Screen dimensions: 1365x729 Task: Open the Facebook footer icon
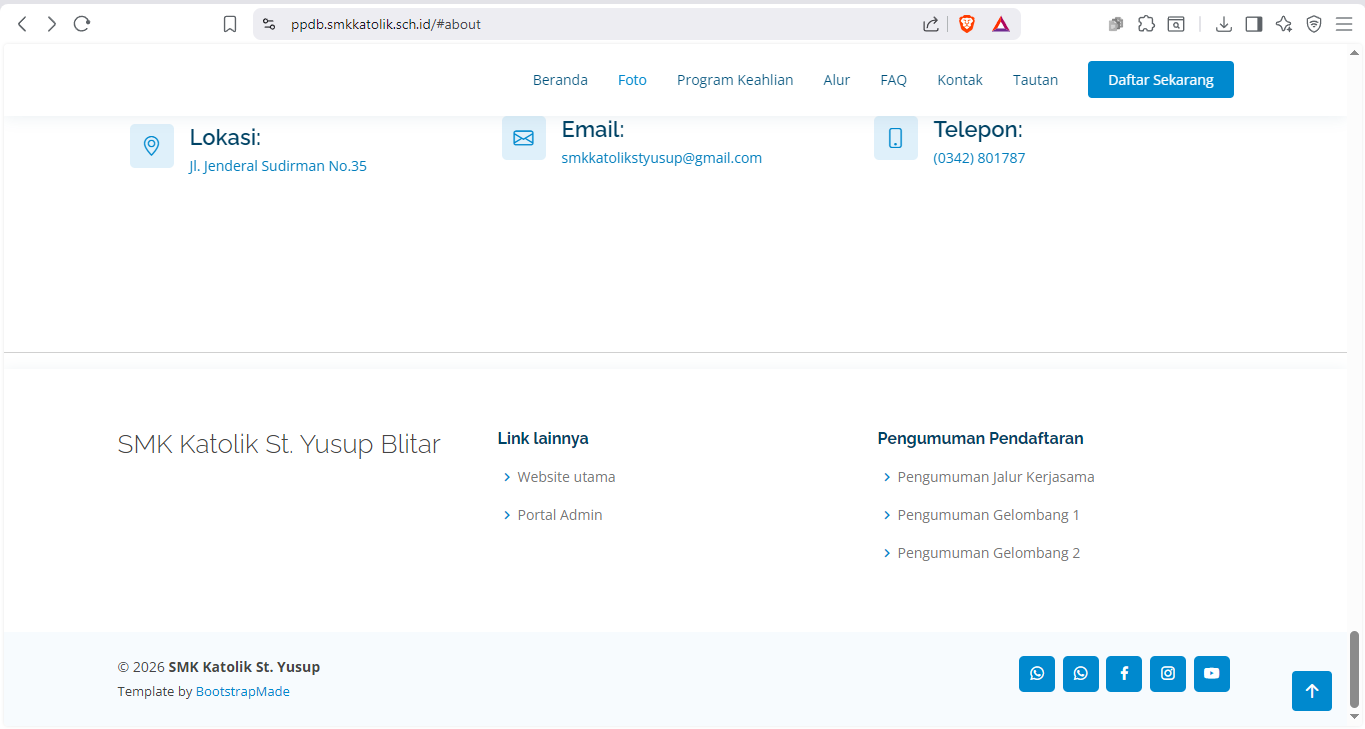[1124, 674]
